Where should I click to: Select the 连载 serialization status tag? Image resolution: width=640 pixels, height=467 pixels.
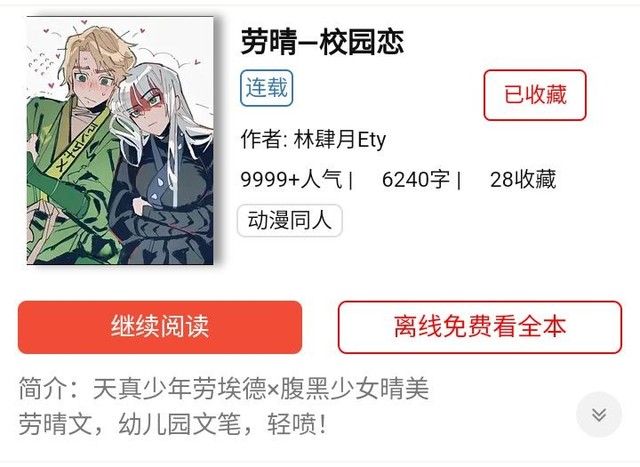click(267, 88)
